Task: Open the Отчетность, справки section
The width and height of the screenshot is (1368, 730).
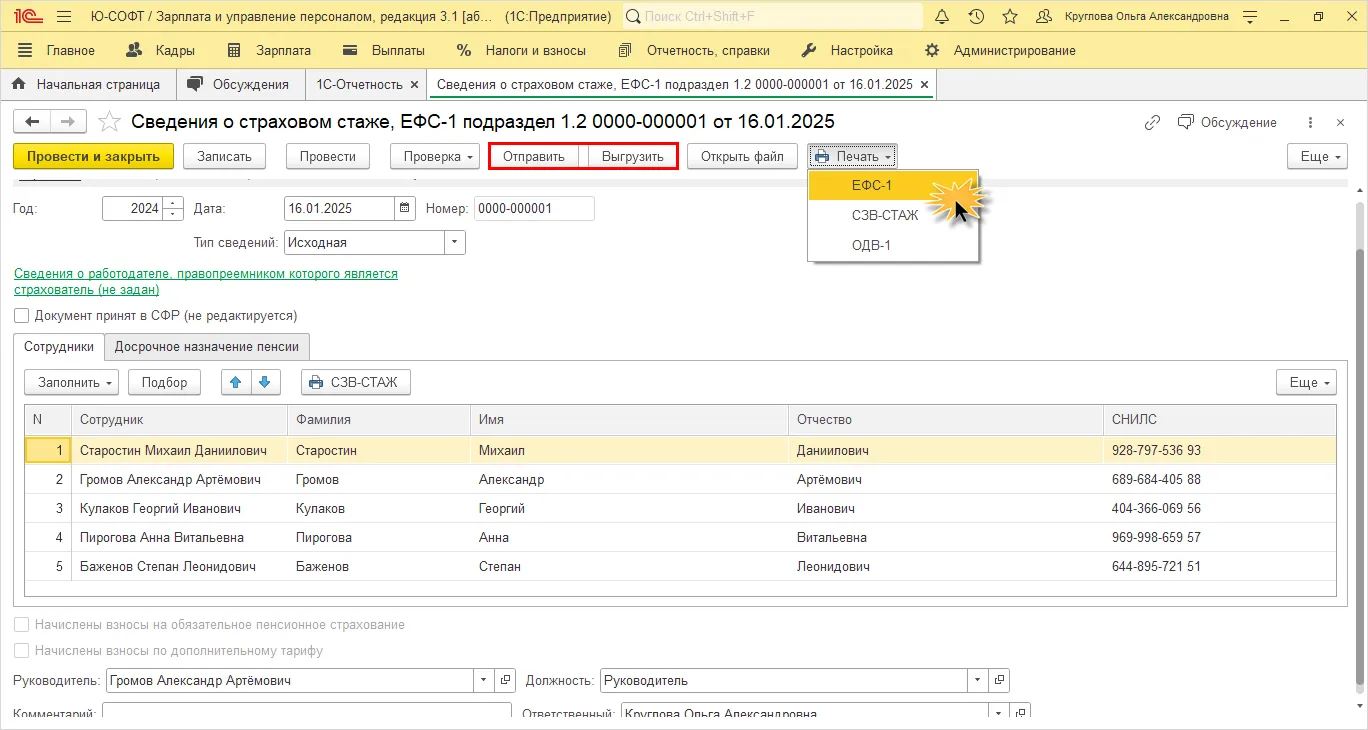Action: coord(693,50)
